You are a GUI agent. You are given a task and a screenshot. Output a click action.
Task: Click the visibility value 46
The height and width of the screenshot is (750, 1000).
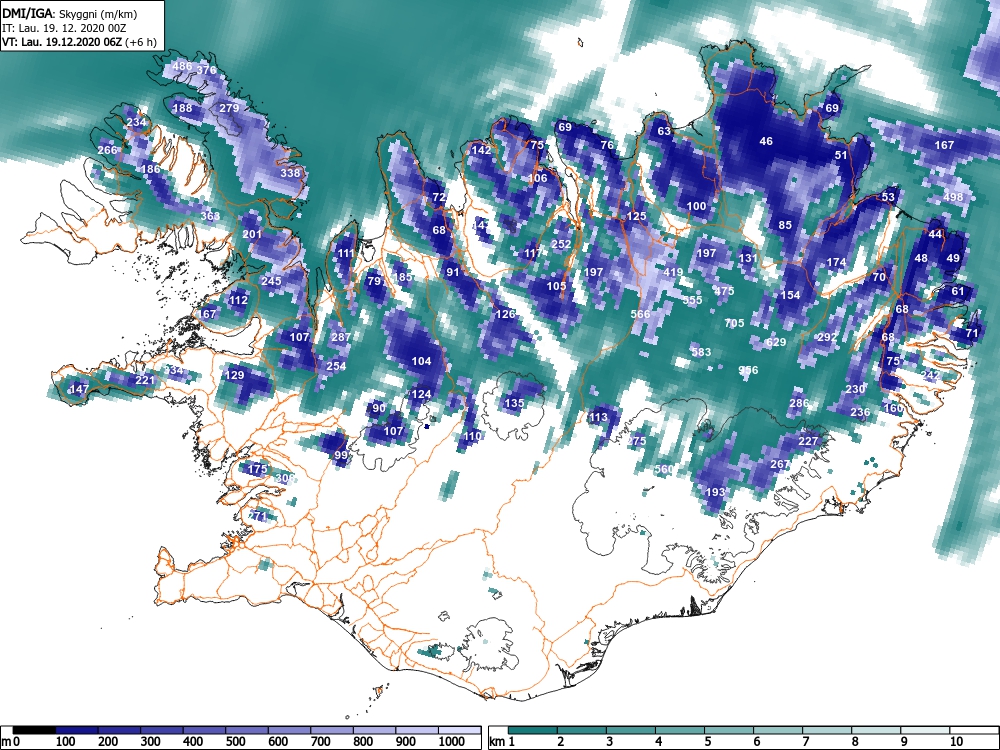pyautogui.click(x=766, y=141)
